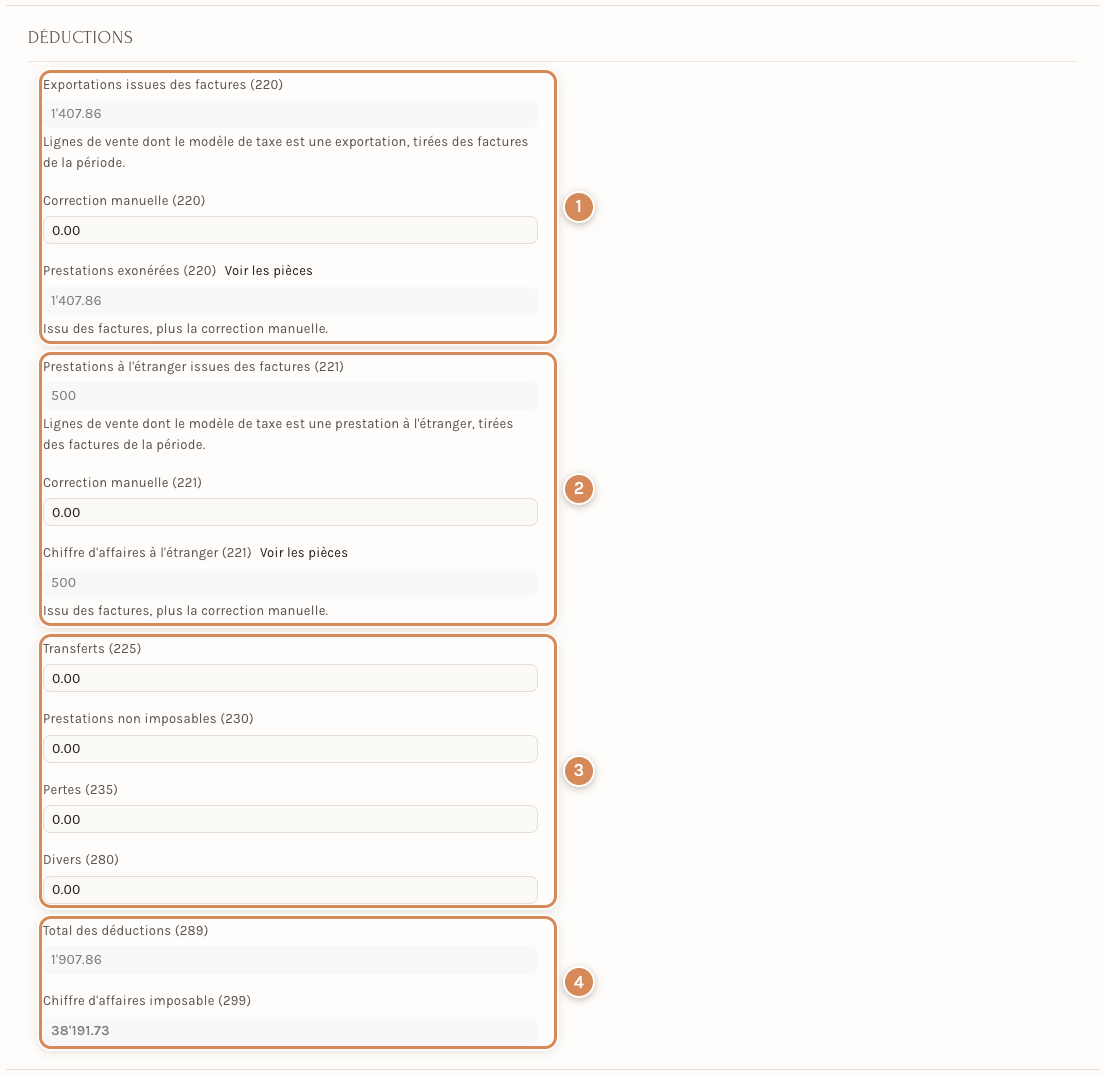The image size is (1106, 1076).
Task: Click the DÉDUCTIONS section heading
Action: click(x=80, y=37)
